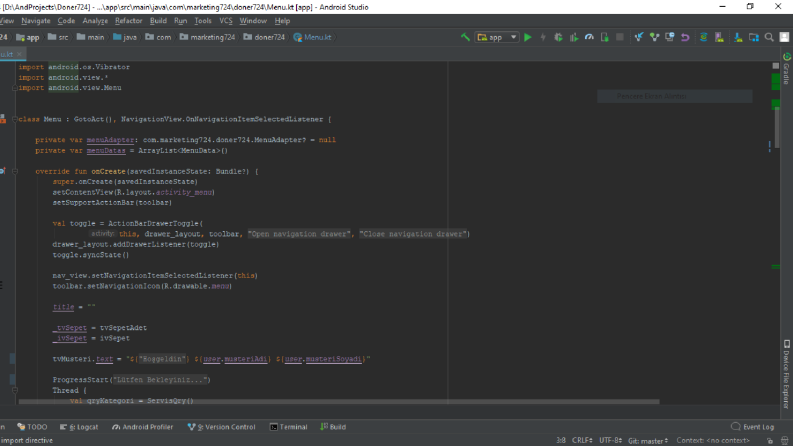The image size is (793, 446).
Task: Collapse the onCreate function fold marker
Action: 15,171
